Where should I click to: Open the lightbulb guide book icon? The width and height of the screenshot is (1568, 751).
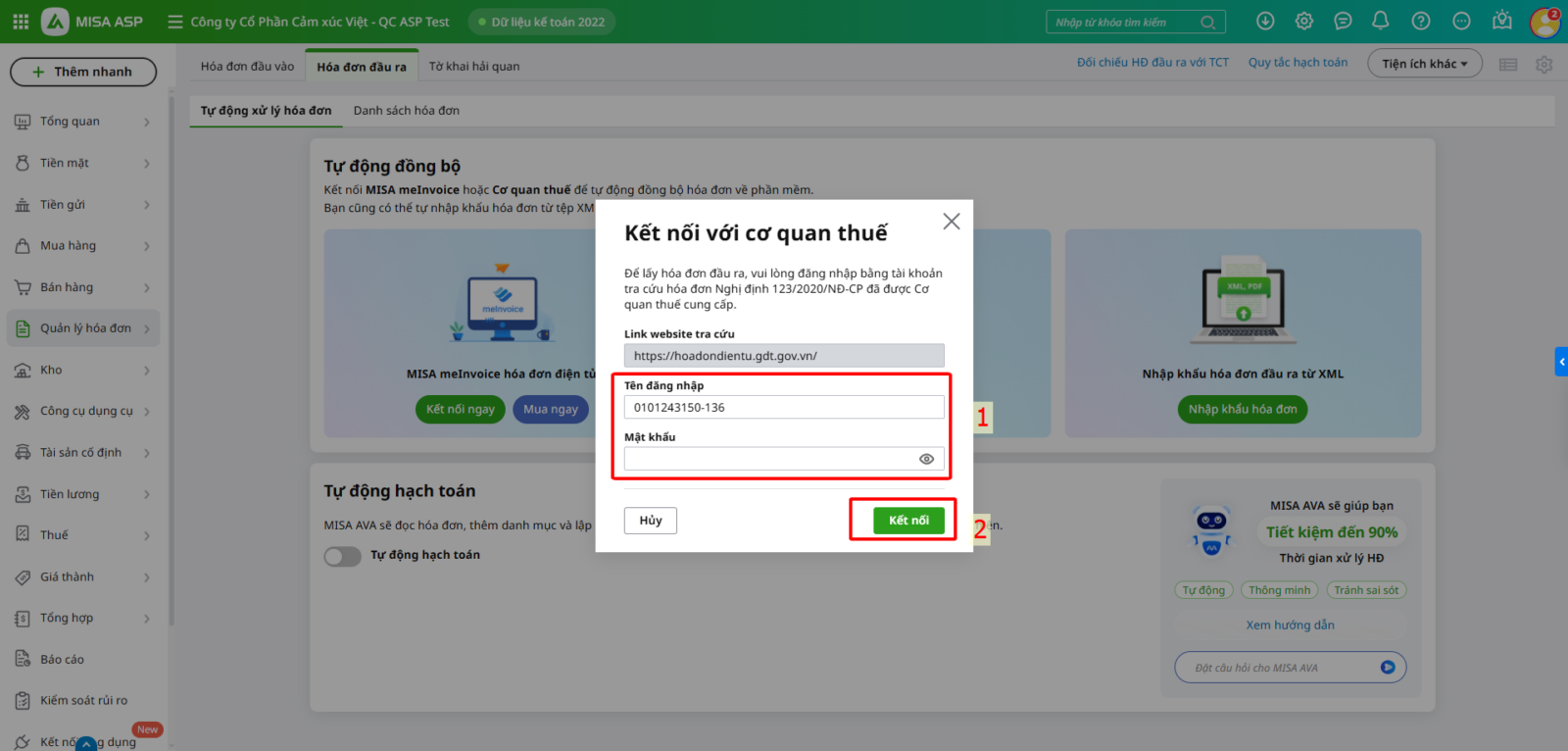click(x=1501, y=22)
